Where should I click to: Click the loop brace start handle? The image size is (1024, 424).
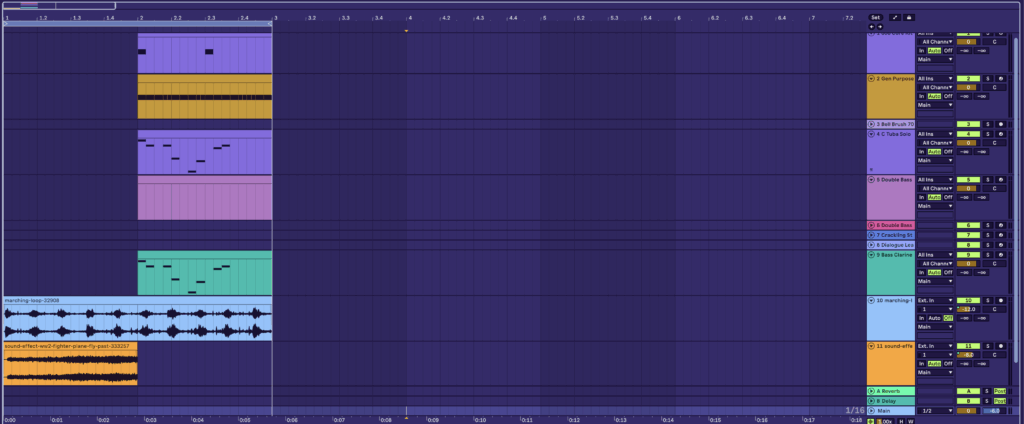click(x=5, y=24)
